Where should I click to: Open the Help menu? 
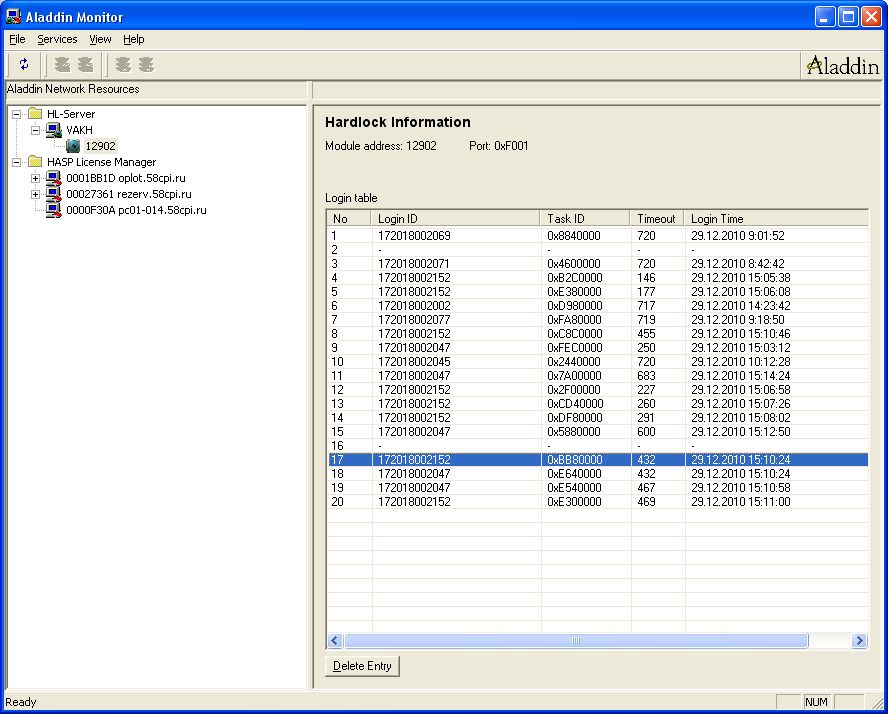[134, 39]
